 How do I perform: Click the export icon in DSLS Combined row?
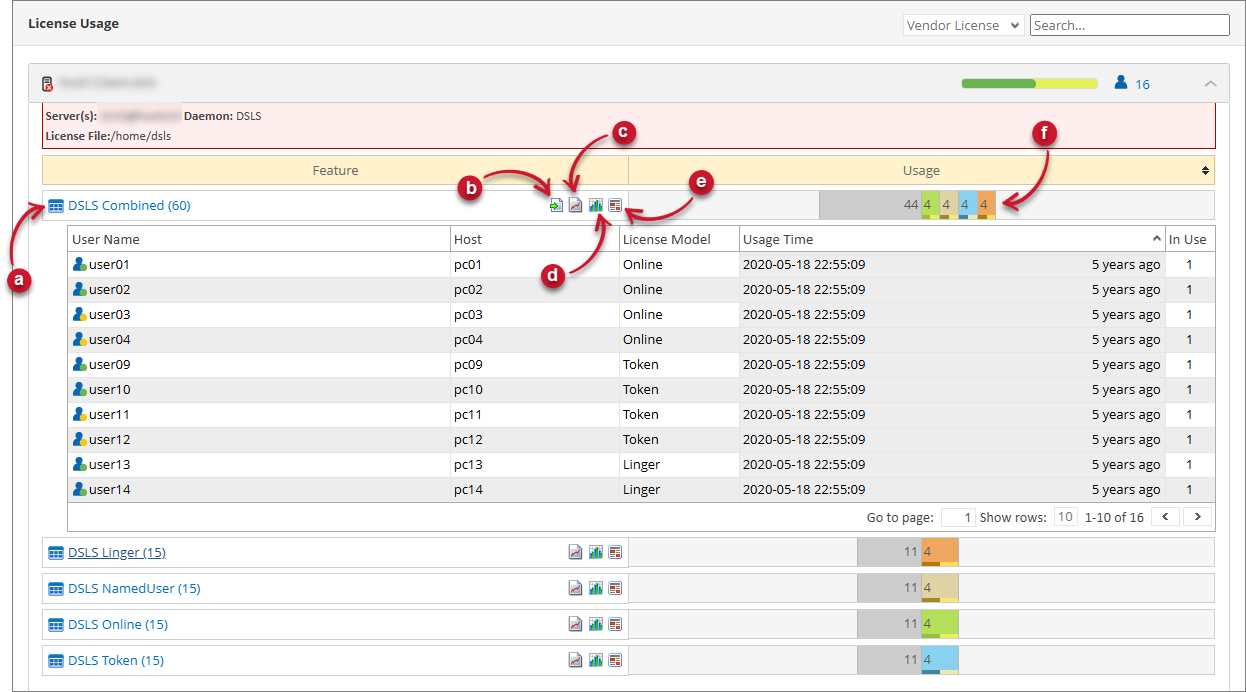pyautogui.click(x=556, y=205)
